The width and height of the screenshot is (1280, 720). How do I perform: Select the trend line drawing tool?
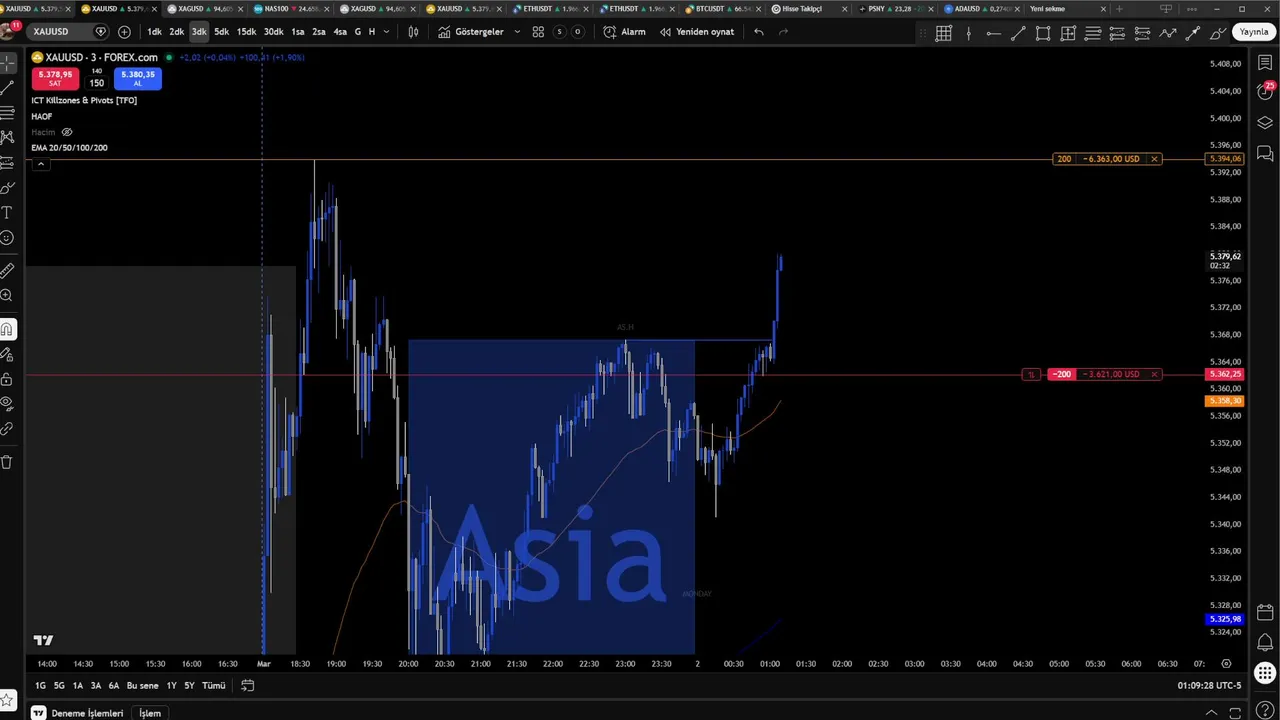tap(7, 88)
